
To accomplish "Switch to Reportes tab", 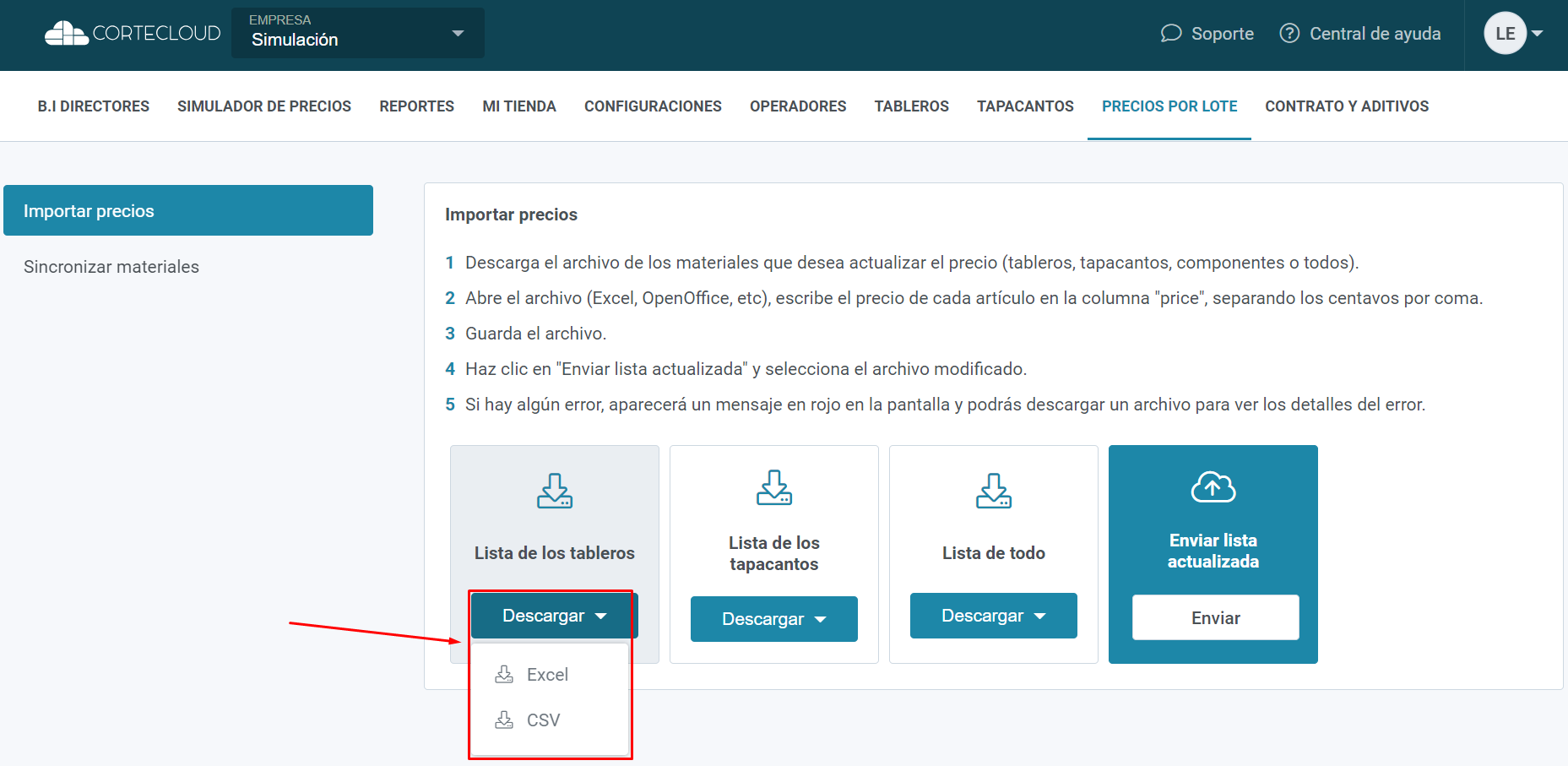I will click(x=417, y=106).
